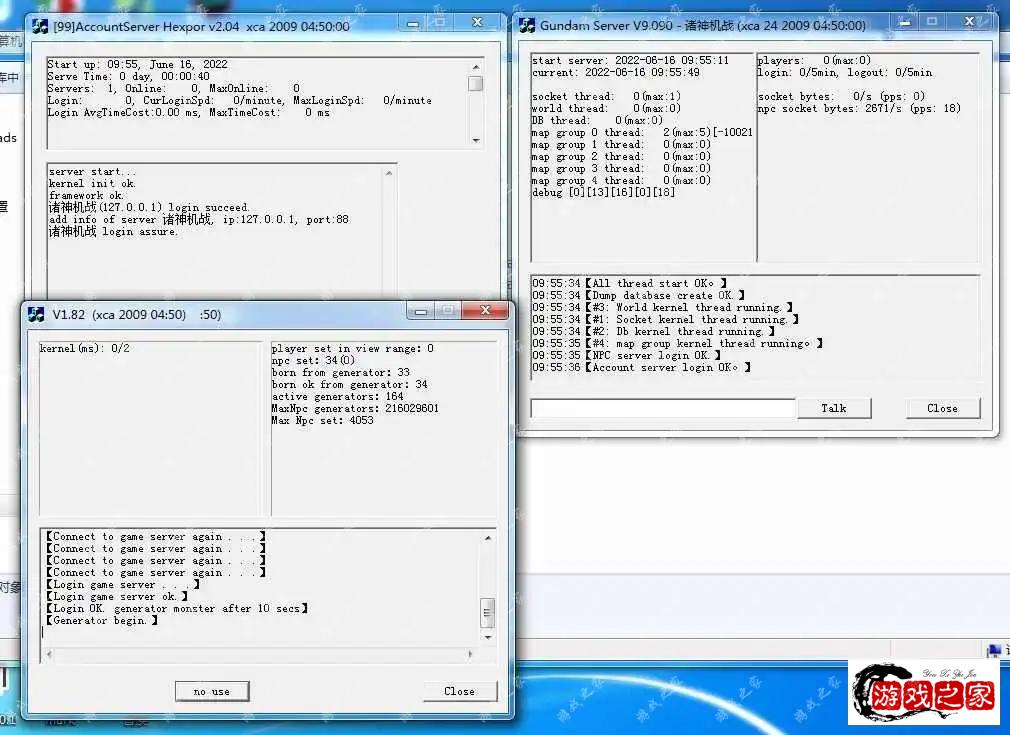Click Close button in V1.82 window
Viewport: 1010px width, 735px height.
(459, 691)
